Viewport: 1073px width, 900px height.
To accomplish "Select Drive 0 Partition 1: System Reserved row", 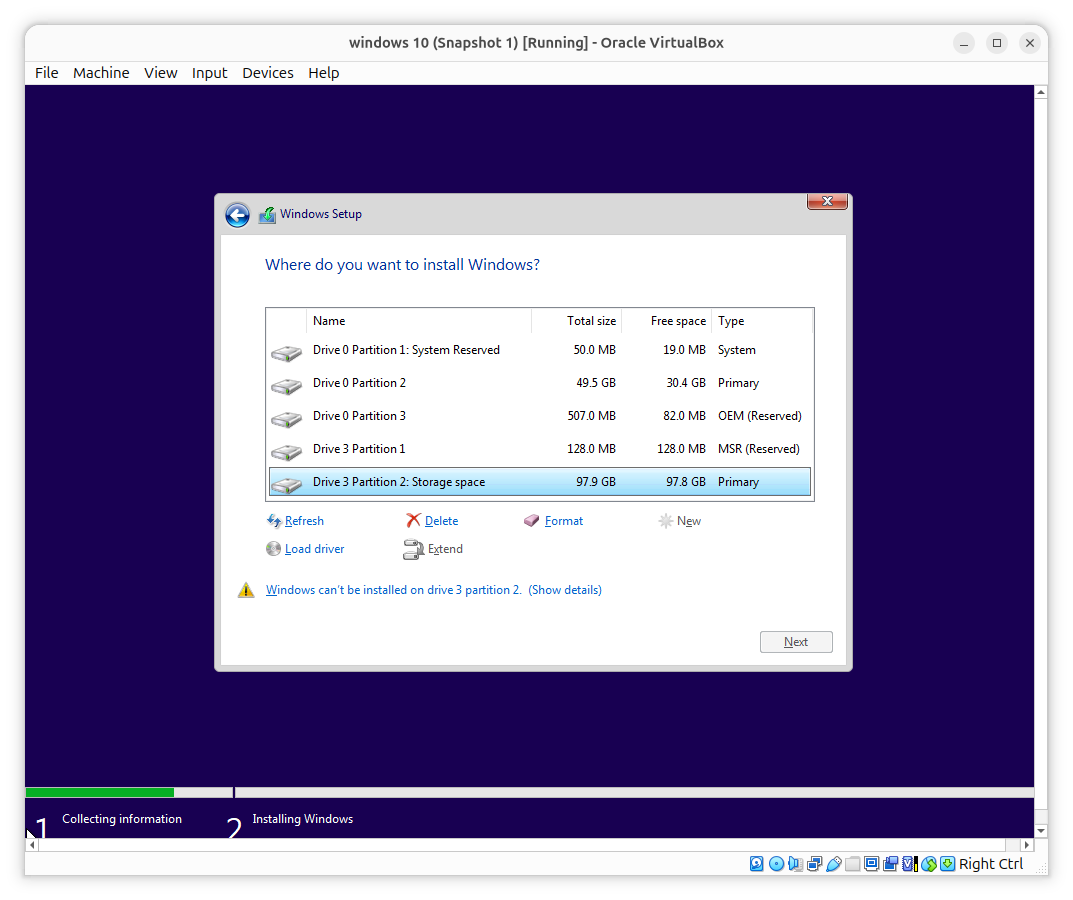I will (x=540, y=350).
